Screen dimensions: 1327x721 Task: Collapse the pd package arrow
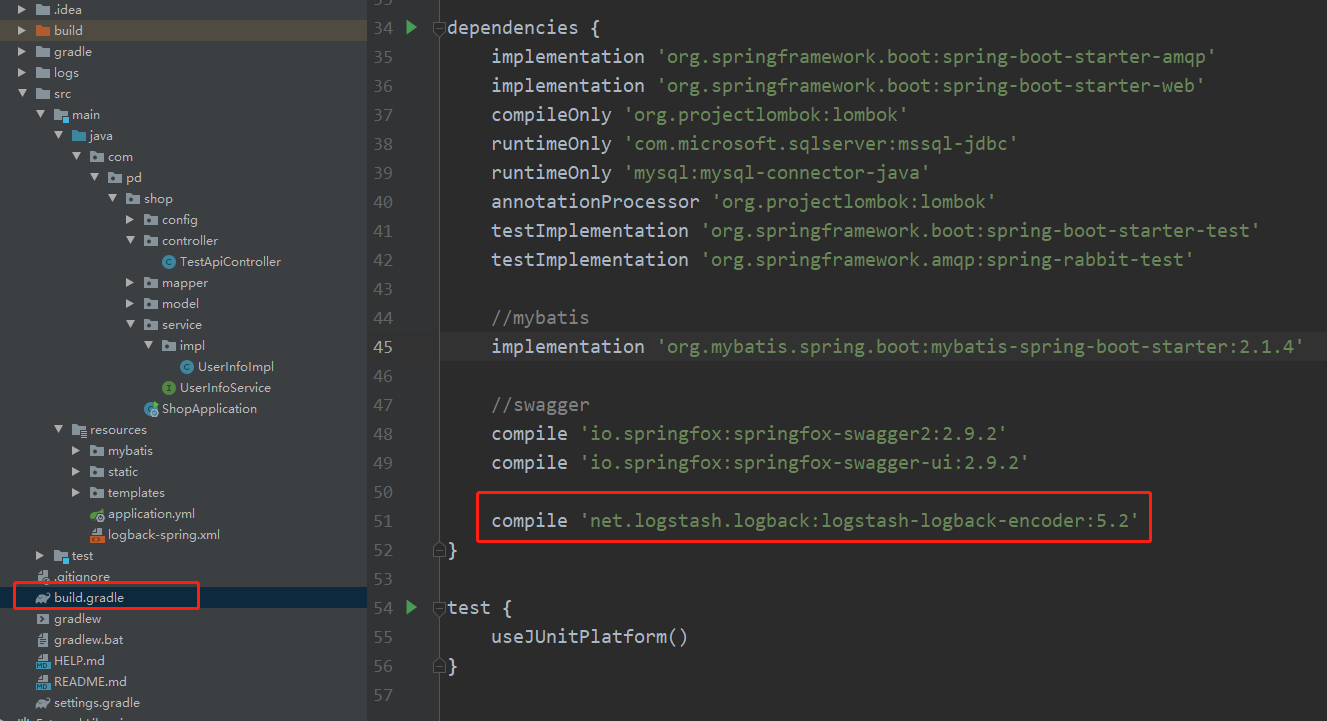[x=94, y=177]
